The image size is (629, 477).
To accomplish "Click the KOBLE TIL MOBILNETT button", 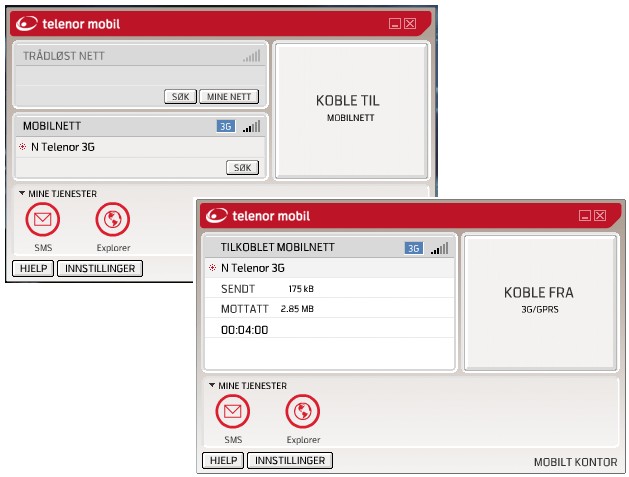I will [x=351, y=110].
